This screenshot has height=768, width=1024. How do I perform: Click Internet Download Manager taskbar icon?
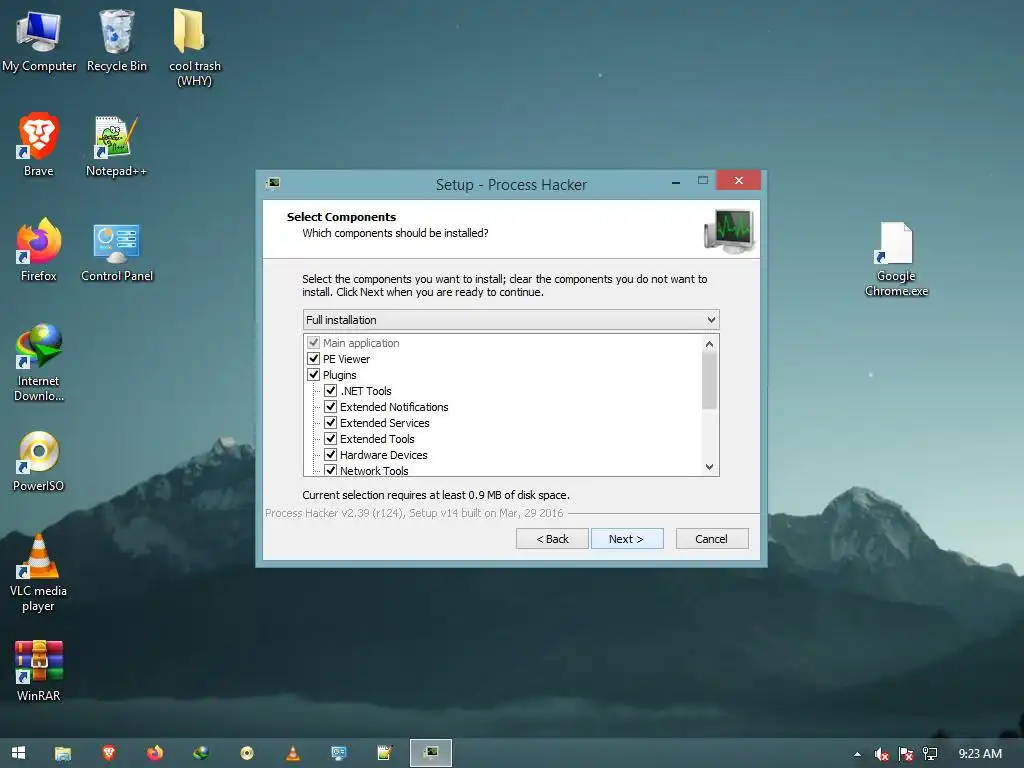coord(200,753)
